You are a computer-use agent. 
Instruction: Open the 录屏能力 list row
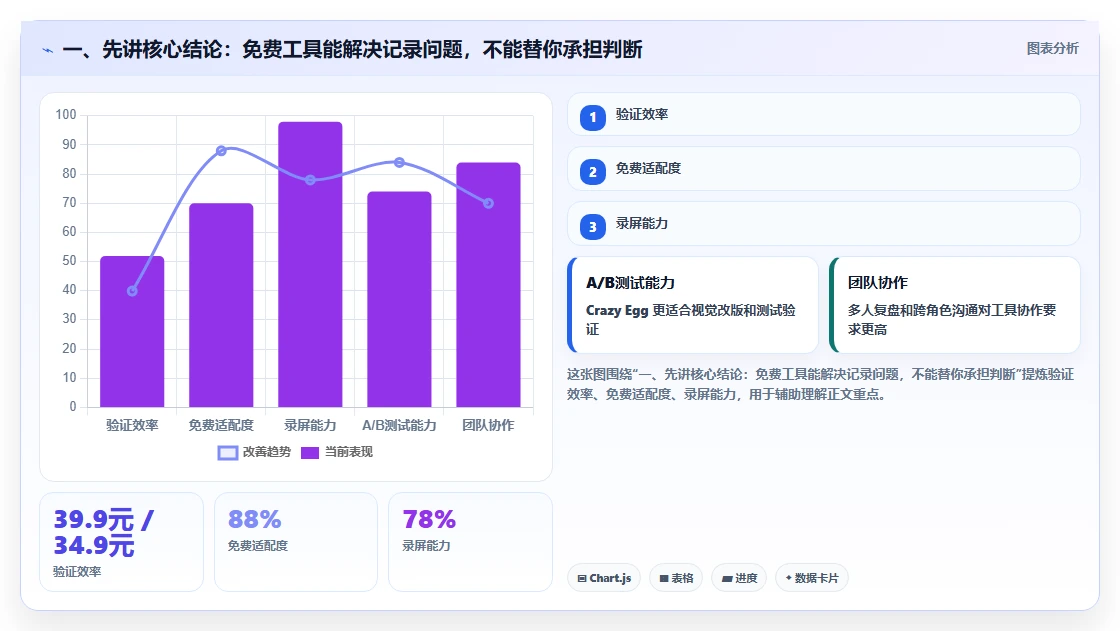824,224
